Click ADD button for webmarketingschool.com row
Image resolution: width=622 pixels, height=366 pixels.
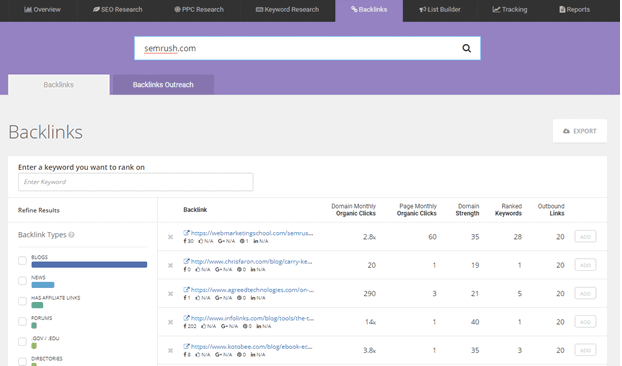coord(585,237)
